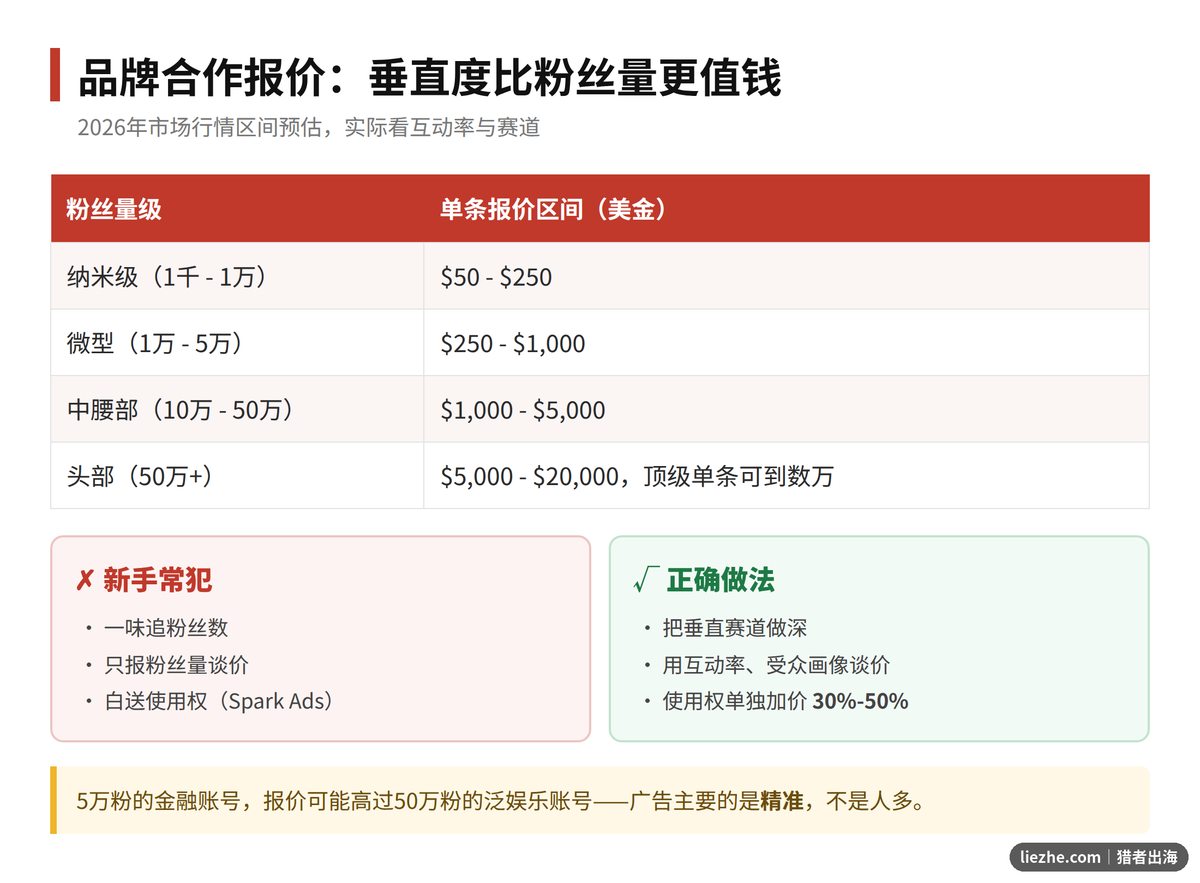Click the 新手常犯 heading
Viewport: 1200px width, 883px height.
point(144,580)
